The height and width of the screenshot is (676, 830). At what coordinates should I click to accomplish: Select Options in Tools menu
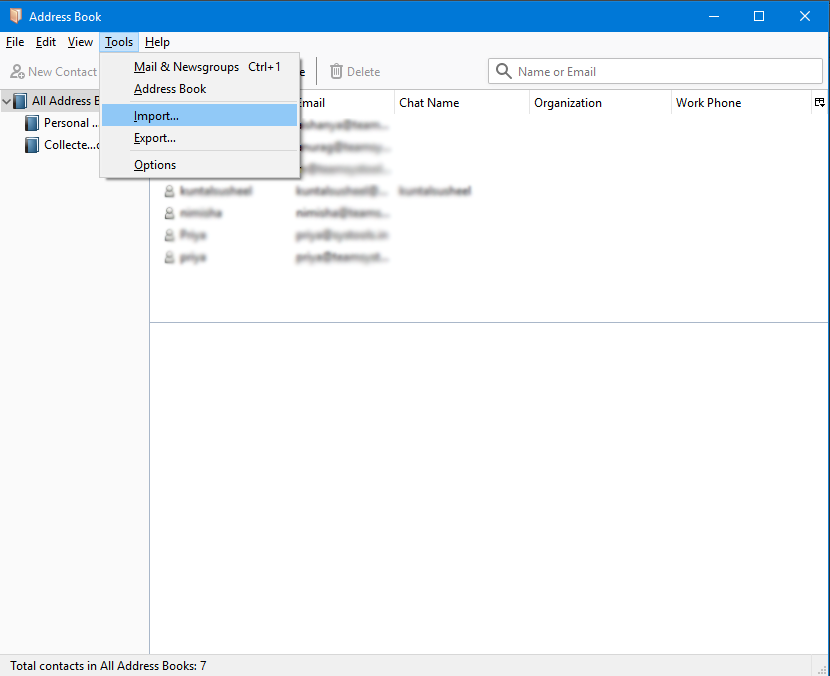200,165
